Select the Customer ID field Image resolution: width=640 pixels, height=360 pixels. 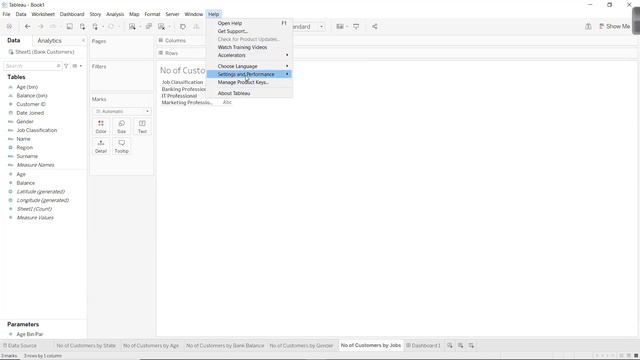pyautogui.click(x=31, y=104)
